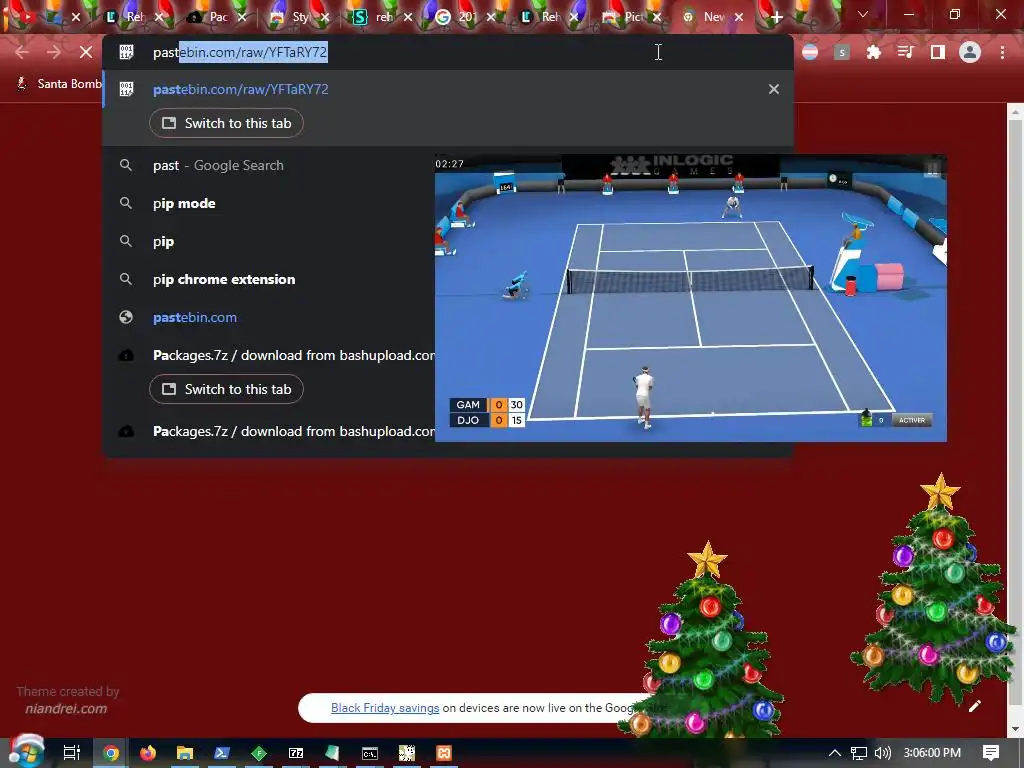The height and width of the screenshot is (768, 1024).
Task: Open the Windows Start button
Action: [x=25, y=752]
